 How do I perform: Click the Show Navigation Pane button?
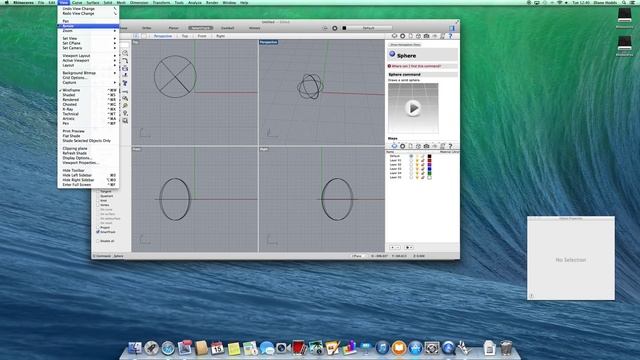tap(405, 45)
